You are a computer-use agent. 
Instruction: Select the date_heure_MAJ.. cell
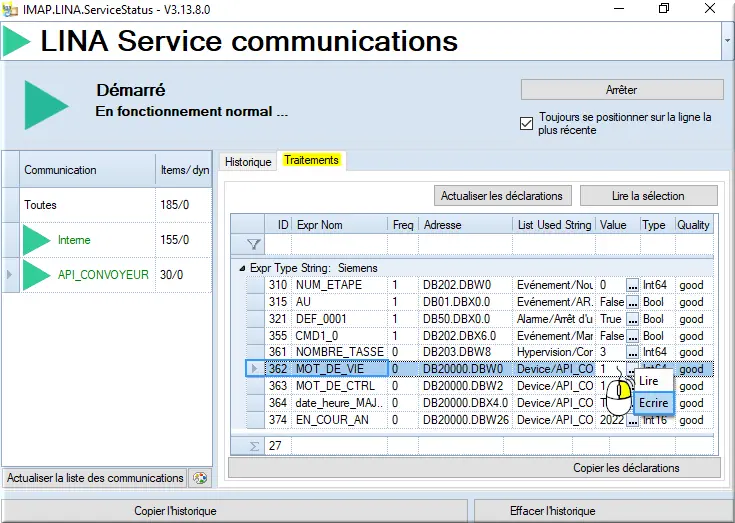click(x=340, y=403)
